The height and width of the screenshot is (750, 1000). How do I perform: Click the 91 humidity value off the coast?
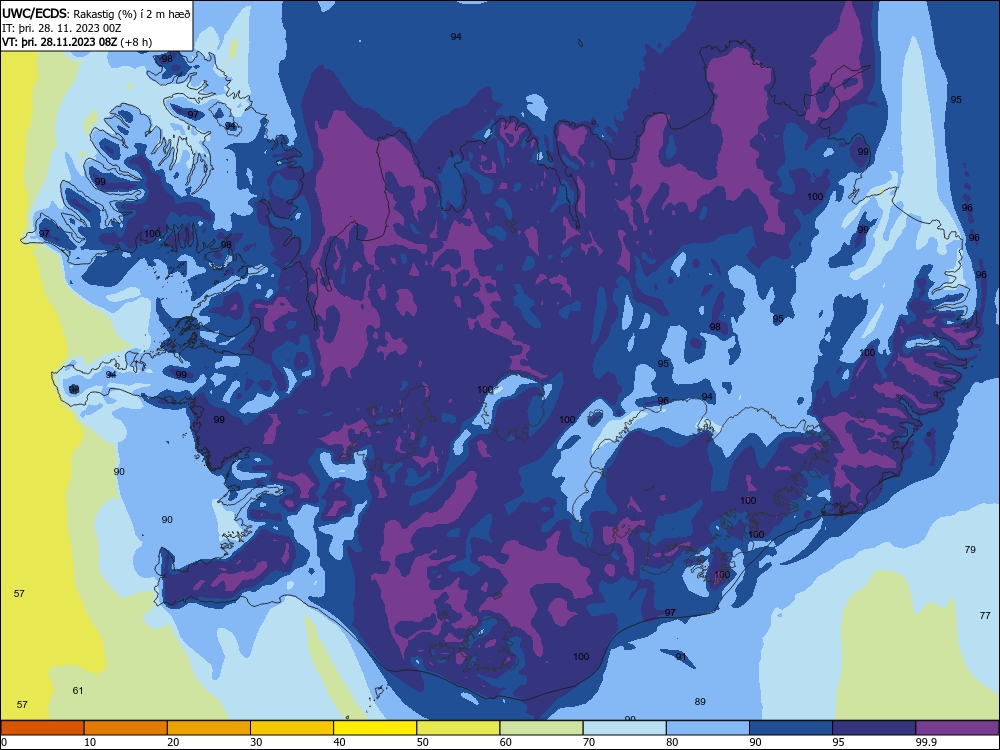(681, 657)
